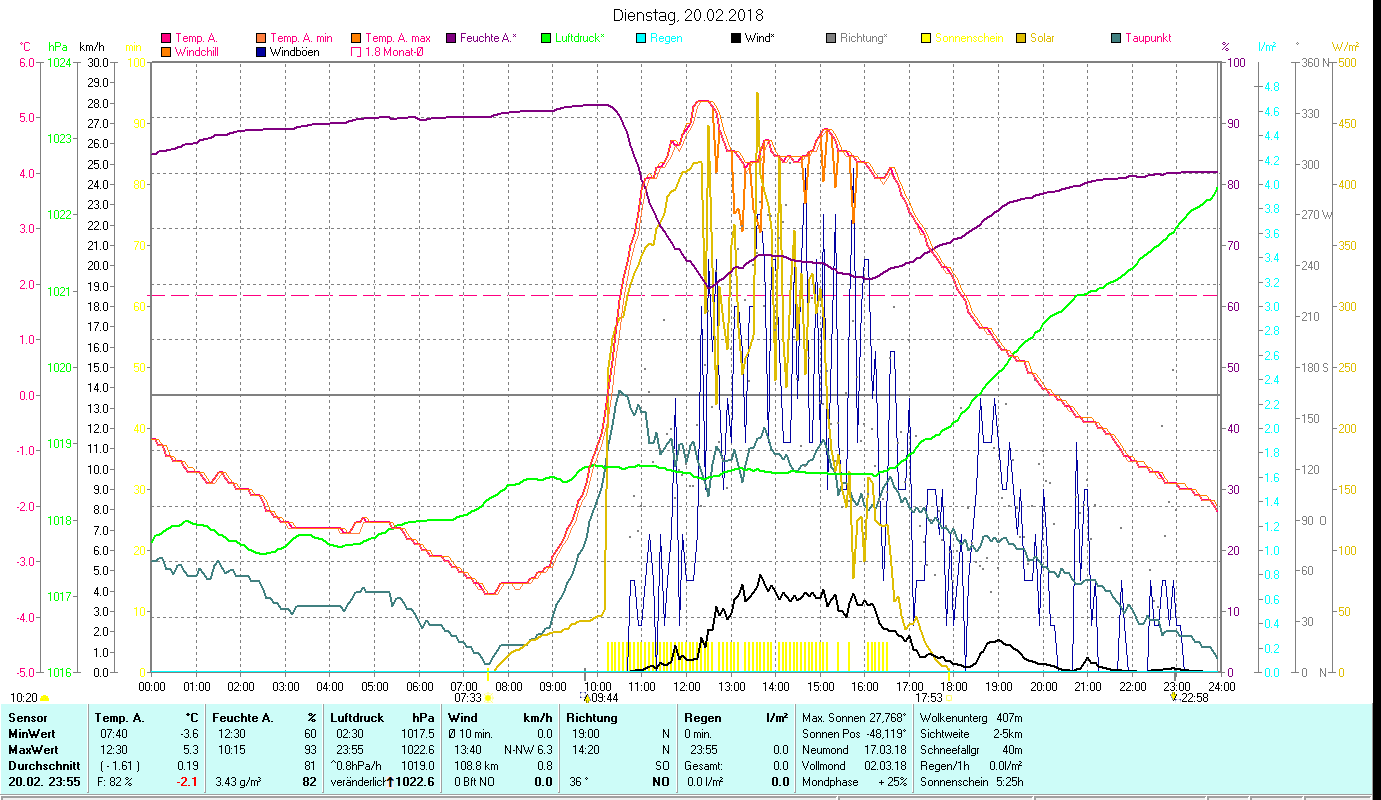Click the km/h wind axis unit label

(93, 46)
